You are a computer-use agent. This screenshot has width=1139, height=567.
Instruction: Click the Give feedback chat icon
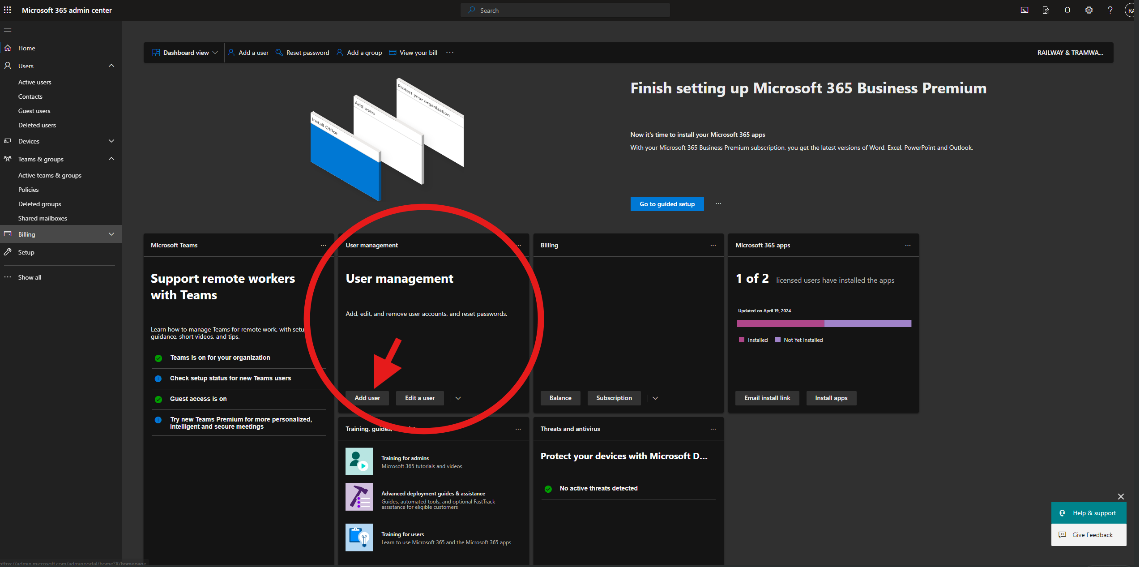click(1062, 535)
